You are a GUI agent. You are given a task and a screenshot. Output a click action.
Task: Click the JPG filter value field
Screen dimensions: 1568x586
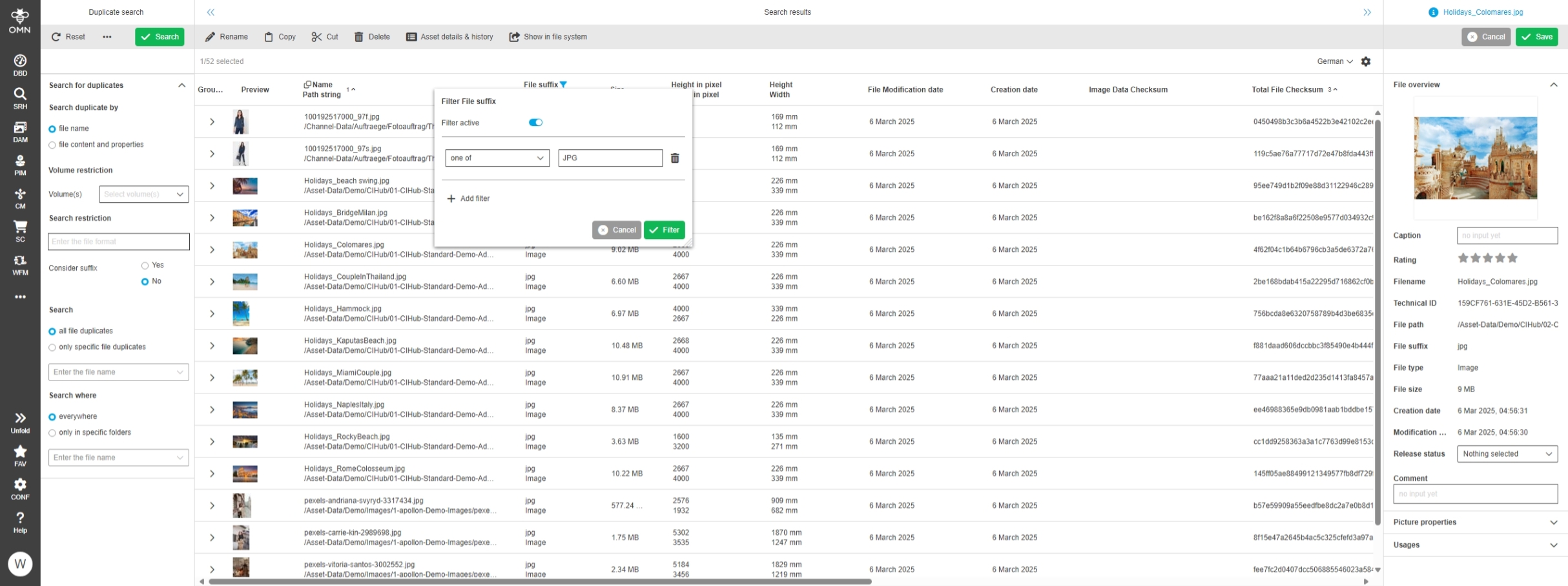click(610, 158)
